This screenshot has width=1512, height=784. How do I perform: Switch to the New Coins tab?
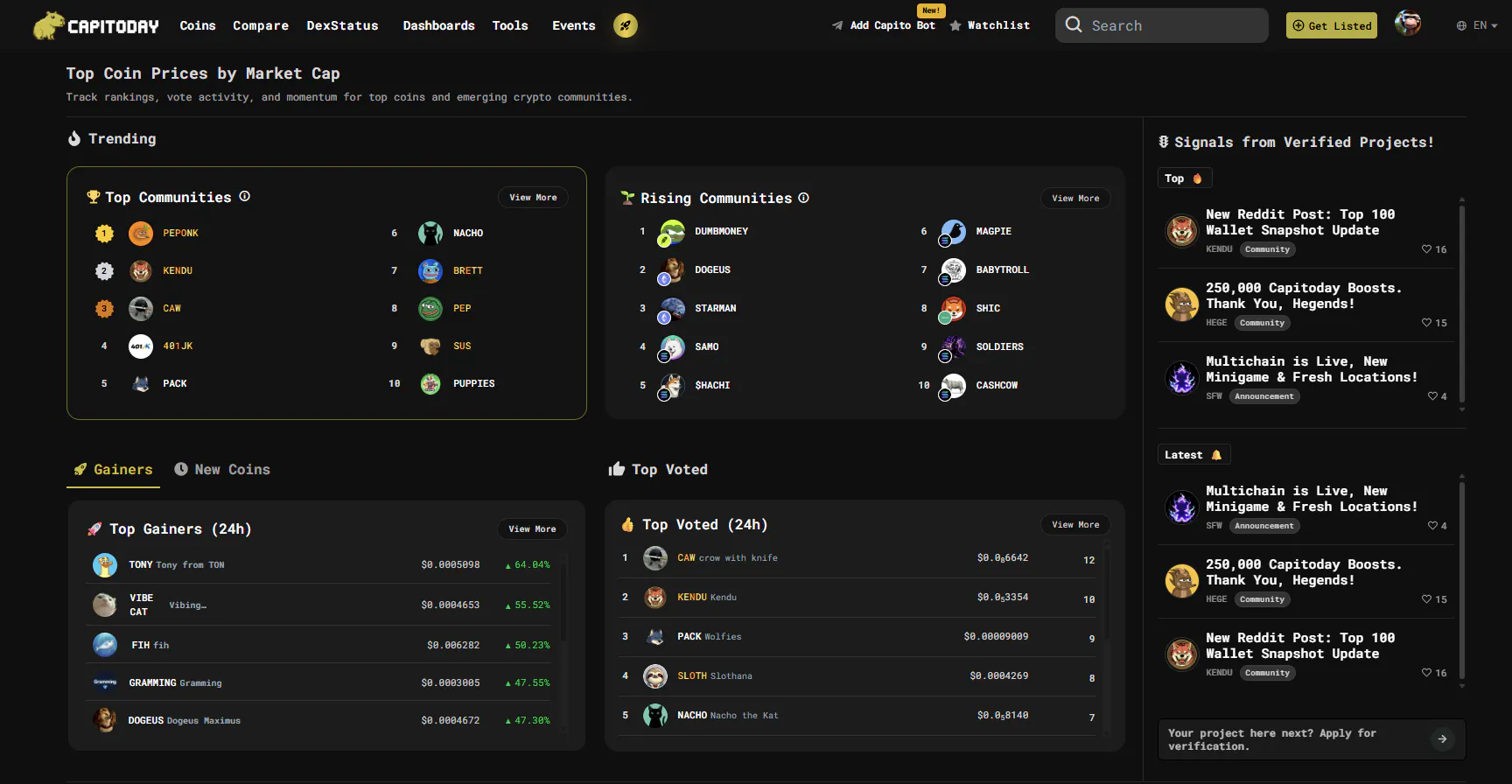click(x=222, y=470)
